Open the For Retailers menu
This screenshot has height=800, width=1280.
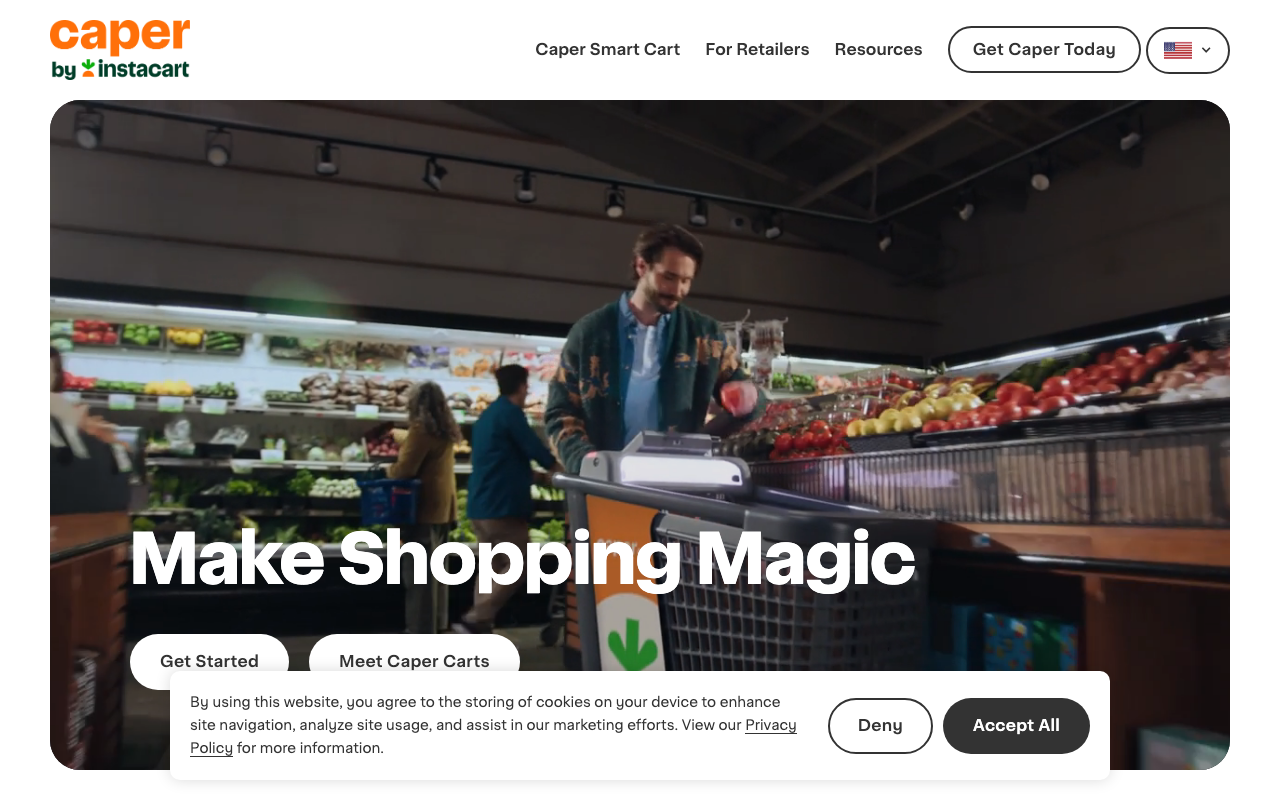coord(757,49)
